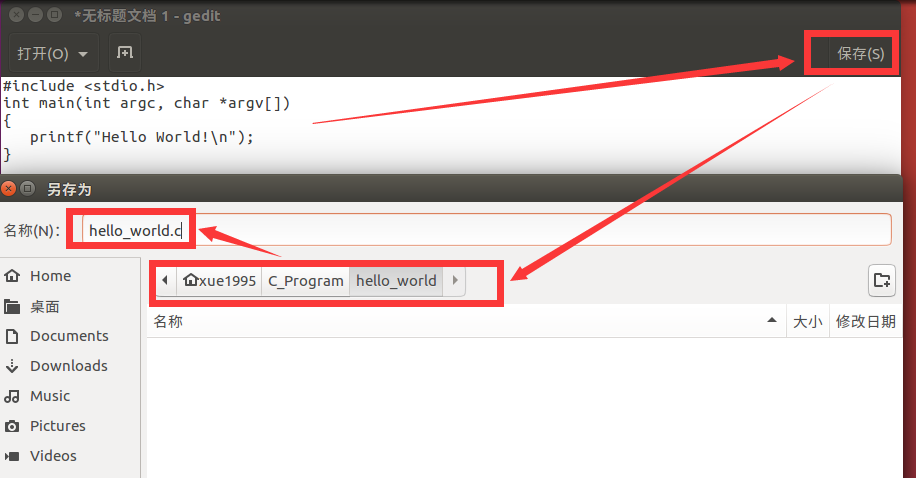Click the download arrow icon beside Downloads
This screenshot has width=916, height=478.
pos(12,366)
